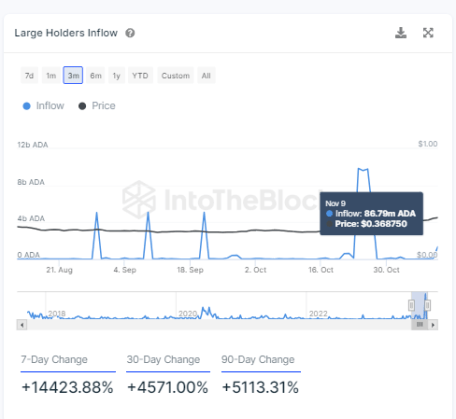Grab the right range handle in navigator
The width and height of the screenshot is (456, 419).
click(428, 305)
